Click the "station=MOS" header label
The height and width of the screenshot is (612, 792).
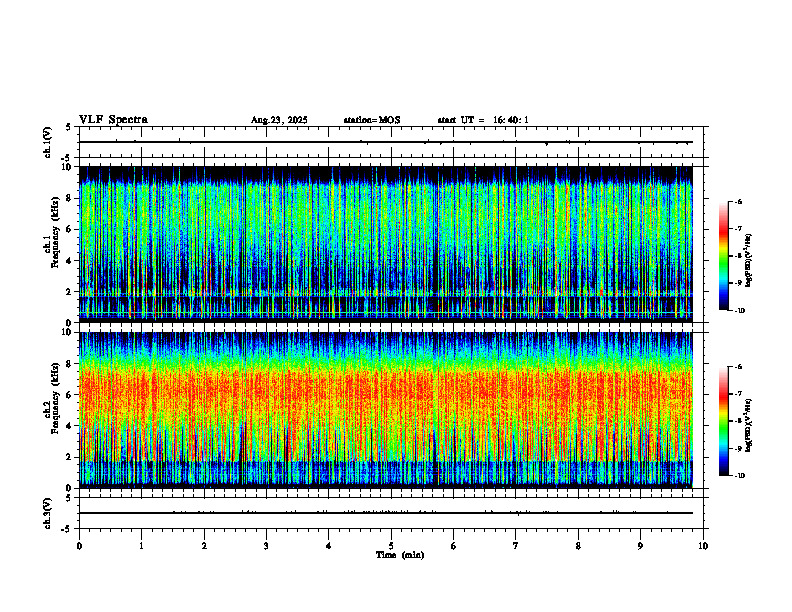[x=372, y=120]
